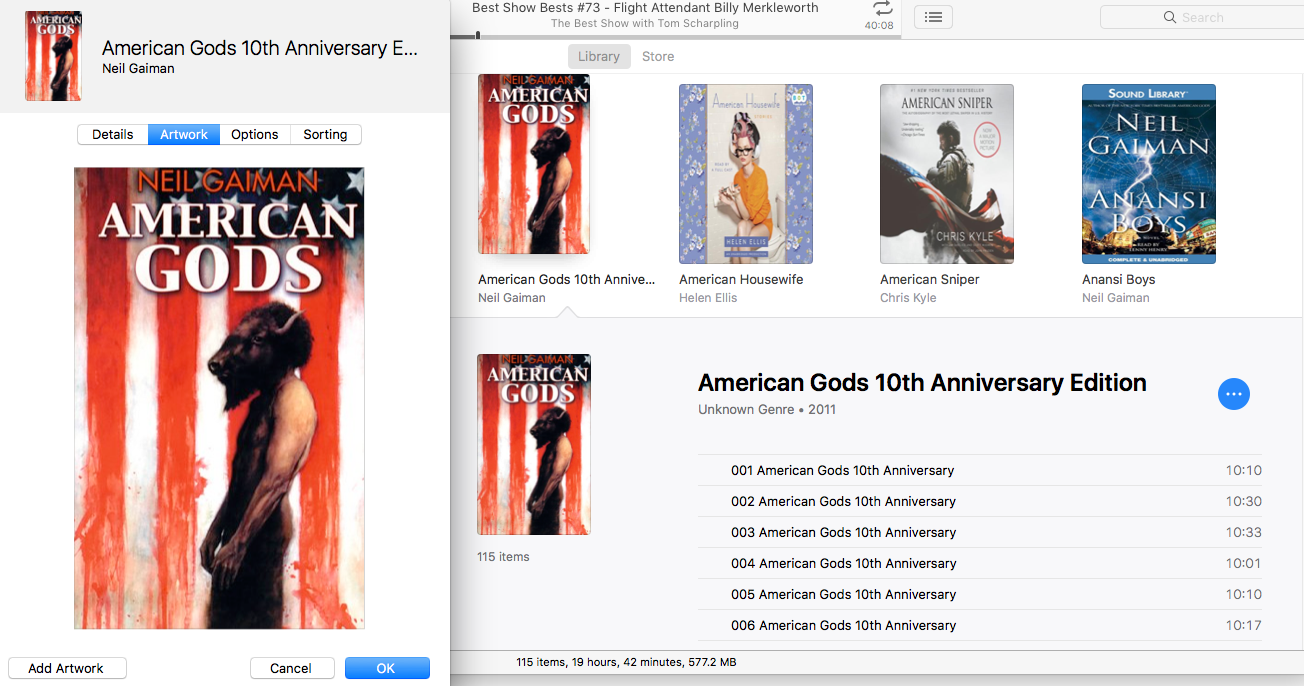Viewport: 1304px width, 686px height.
Task: Select track 006 American Gods 10th Anniversary
Action: [x=980, y=625]
